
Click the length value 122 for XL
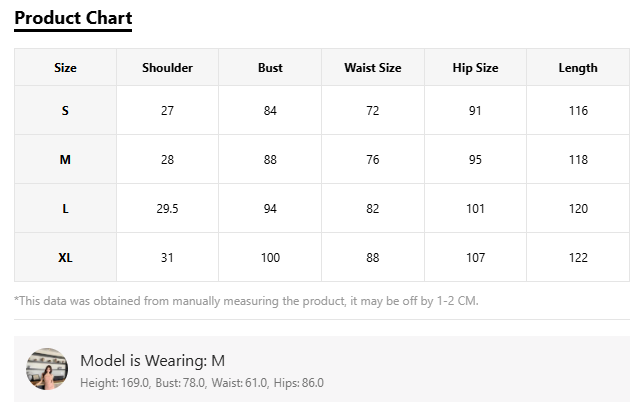pyautogui.click(x=578, y=258)
